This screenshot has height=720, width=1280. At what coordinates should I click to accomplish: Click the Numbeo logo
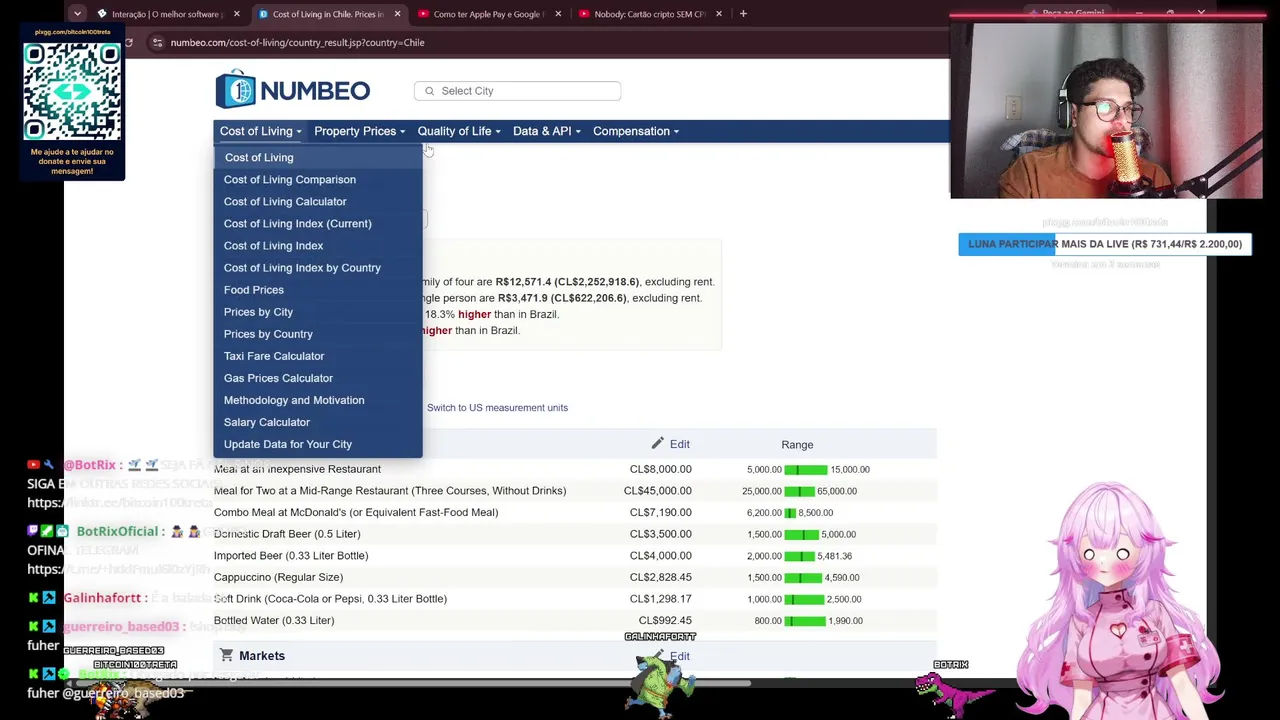[x=292, y=90]
